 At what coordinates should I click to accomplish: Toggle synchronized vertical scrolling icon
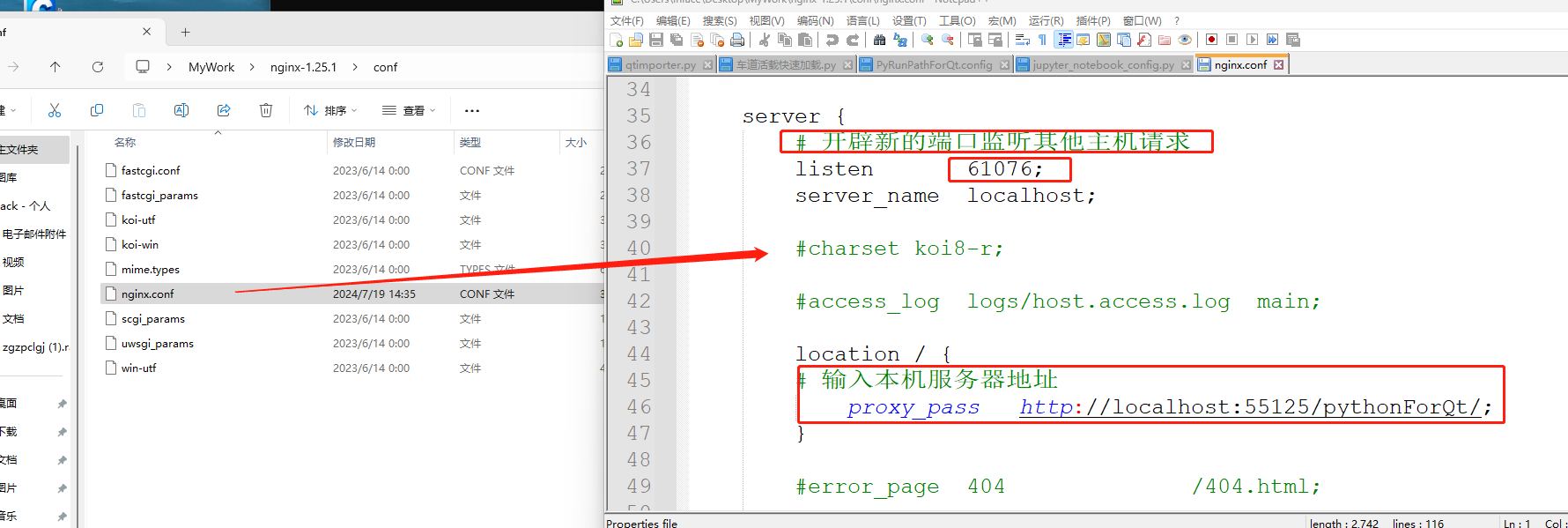[x=974, y=40]
